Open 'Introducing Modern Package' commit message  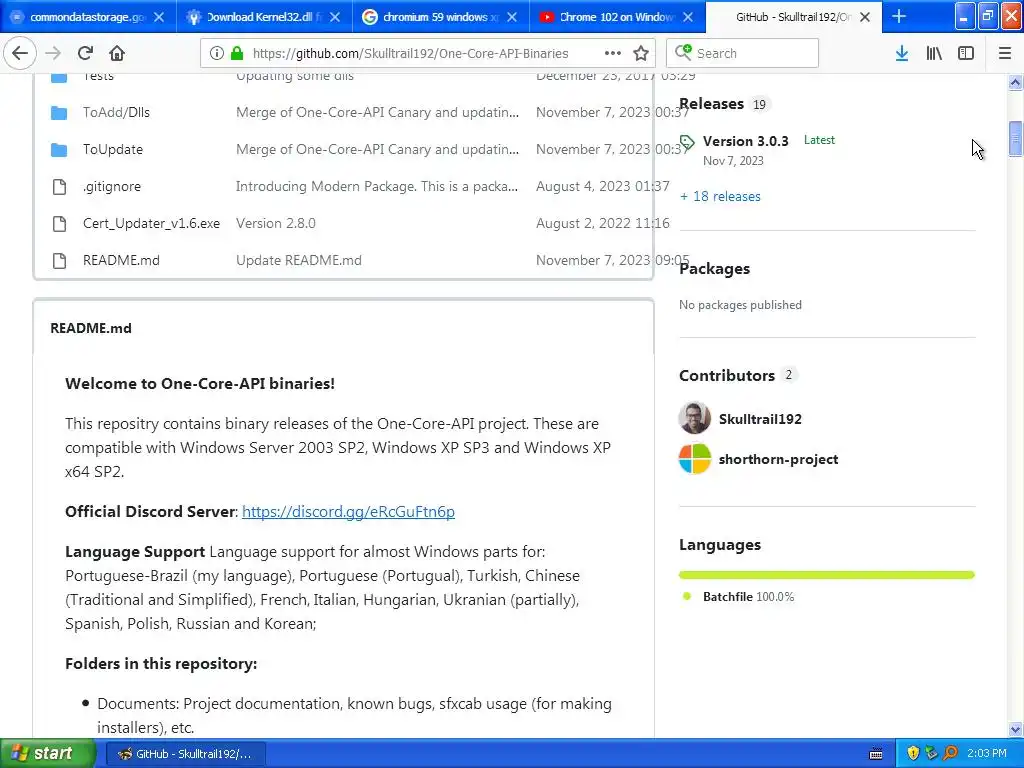click(x=377, y=187)
